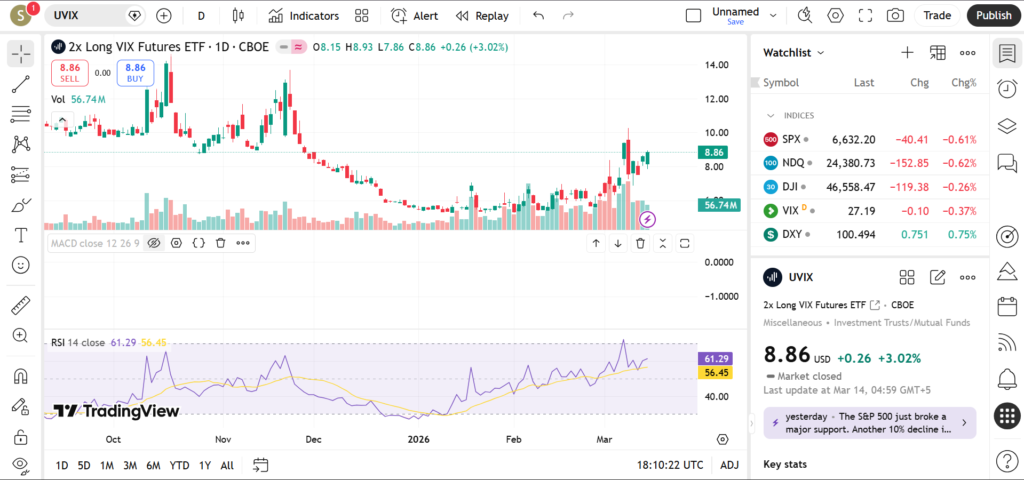The width and height of the screenshot is (1024, 480).
Task: Delete the MACD indicator with trash icon
Action: coord(220,243)
